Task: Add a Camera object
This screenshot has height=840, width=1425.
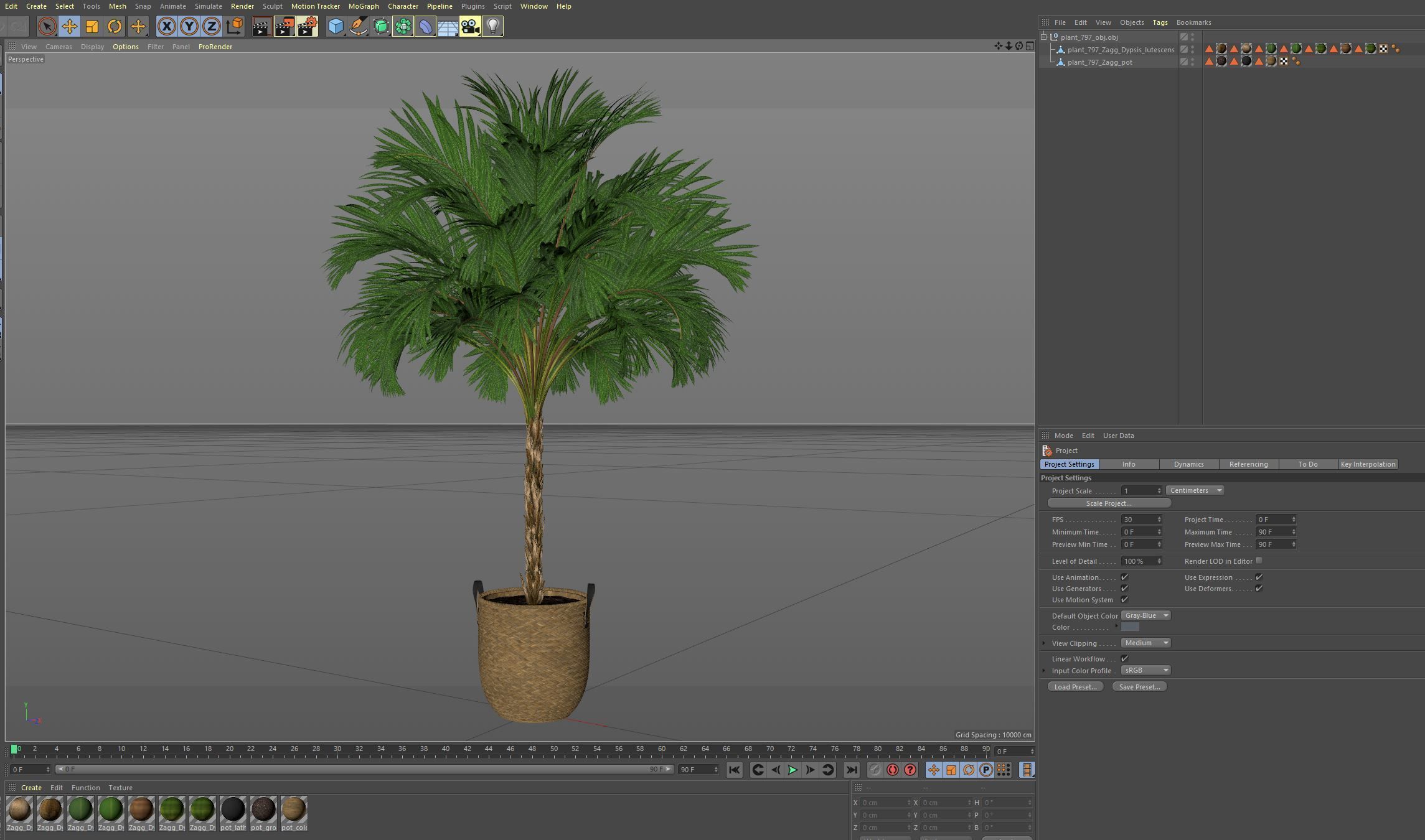Action: 470,26
